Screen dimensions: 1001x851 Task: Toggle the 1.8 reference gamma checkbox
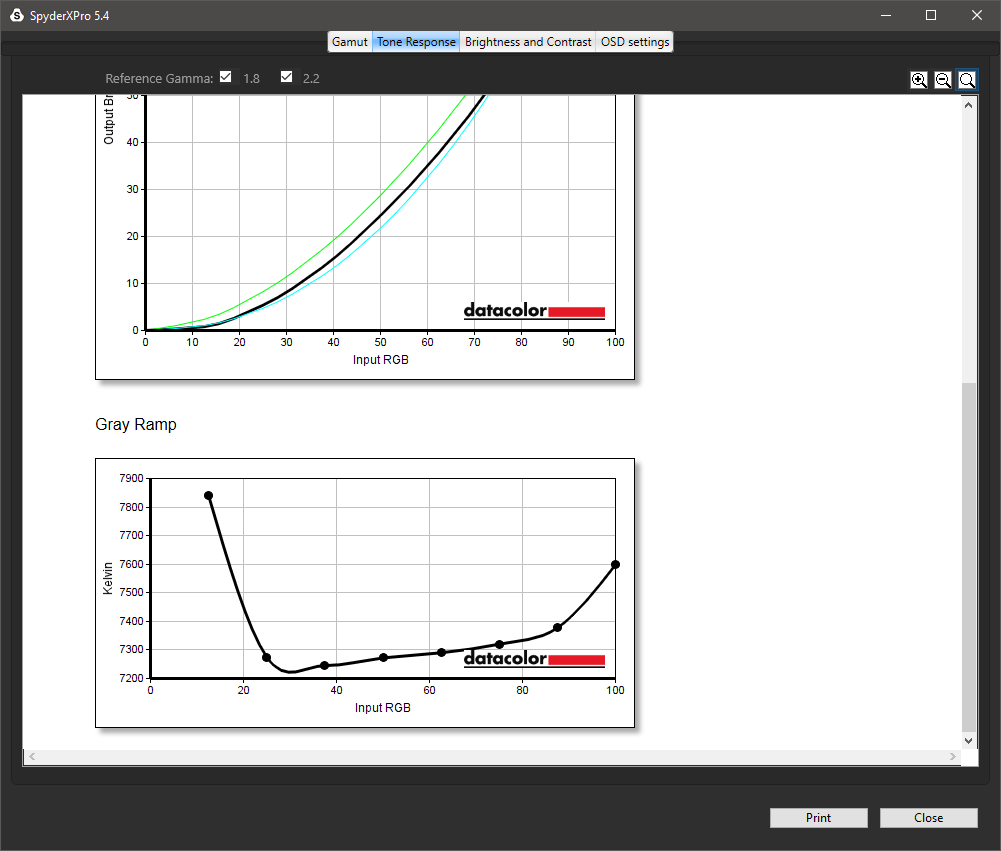[x=225, y=77]
